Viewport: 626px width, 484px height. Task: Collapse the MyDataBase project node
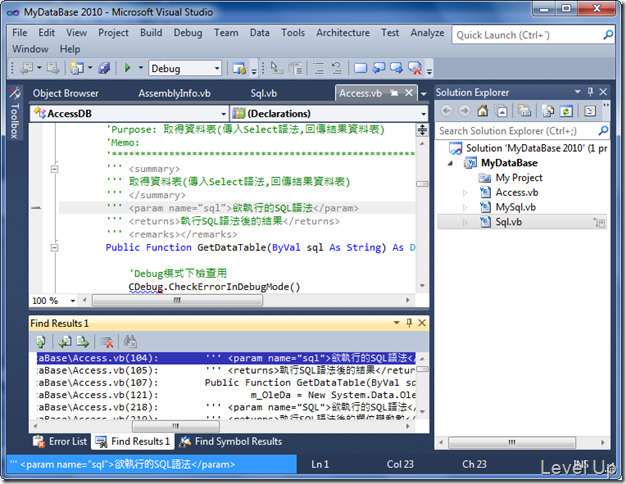(451, 163)
